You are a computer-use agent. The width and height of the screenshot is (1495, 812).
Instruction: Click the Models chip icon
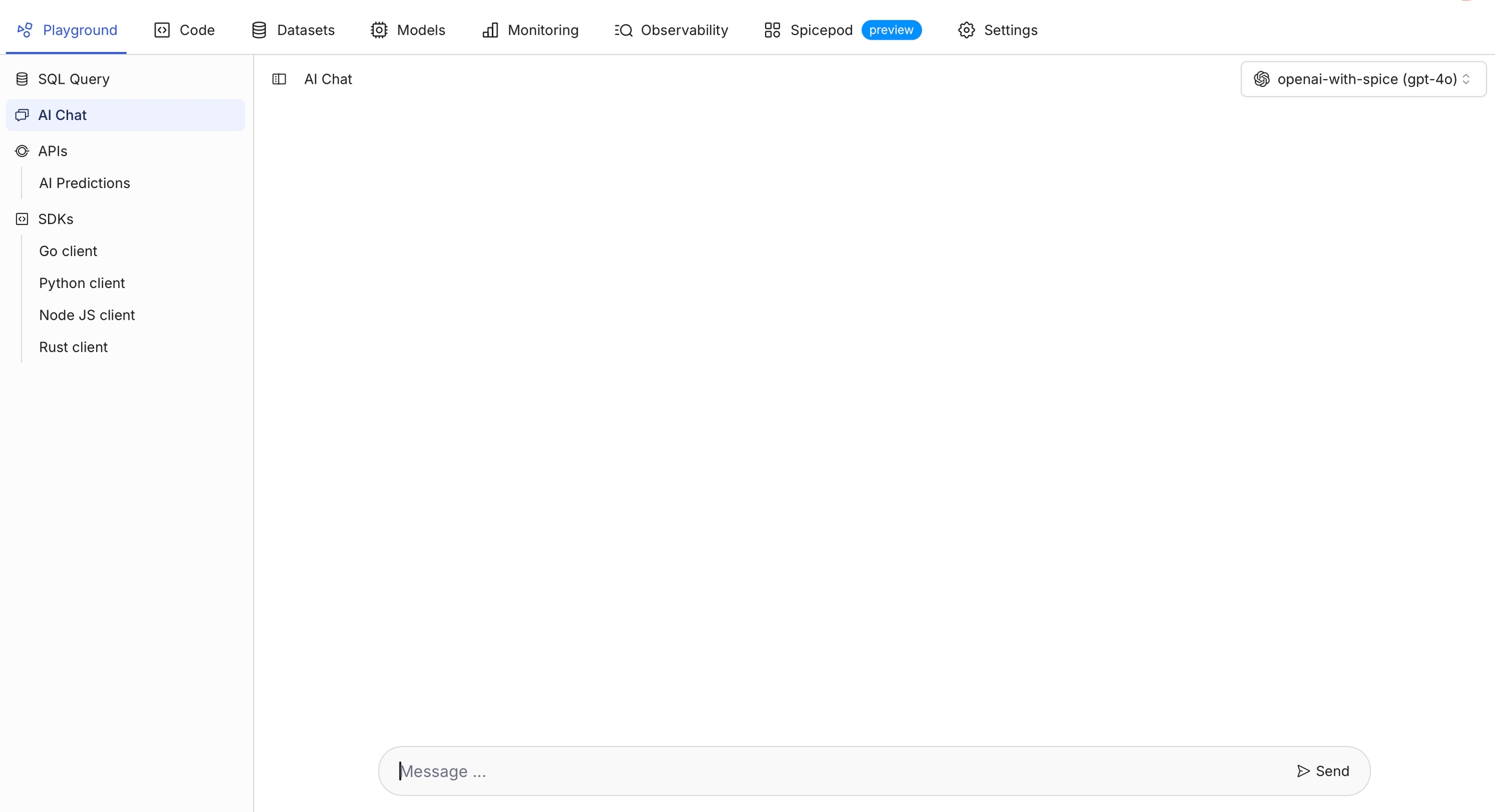(379, 30)
